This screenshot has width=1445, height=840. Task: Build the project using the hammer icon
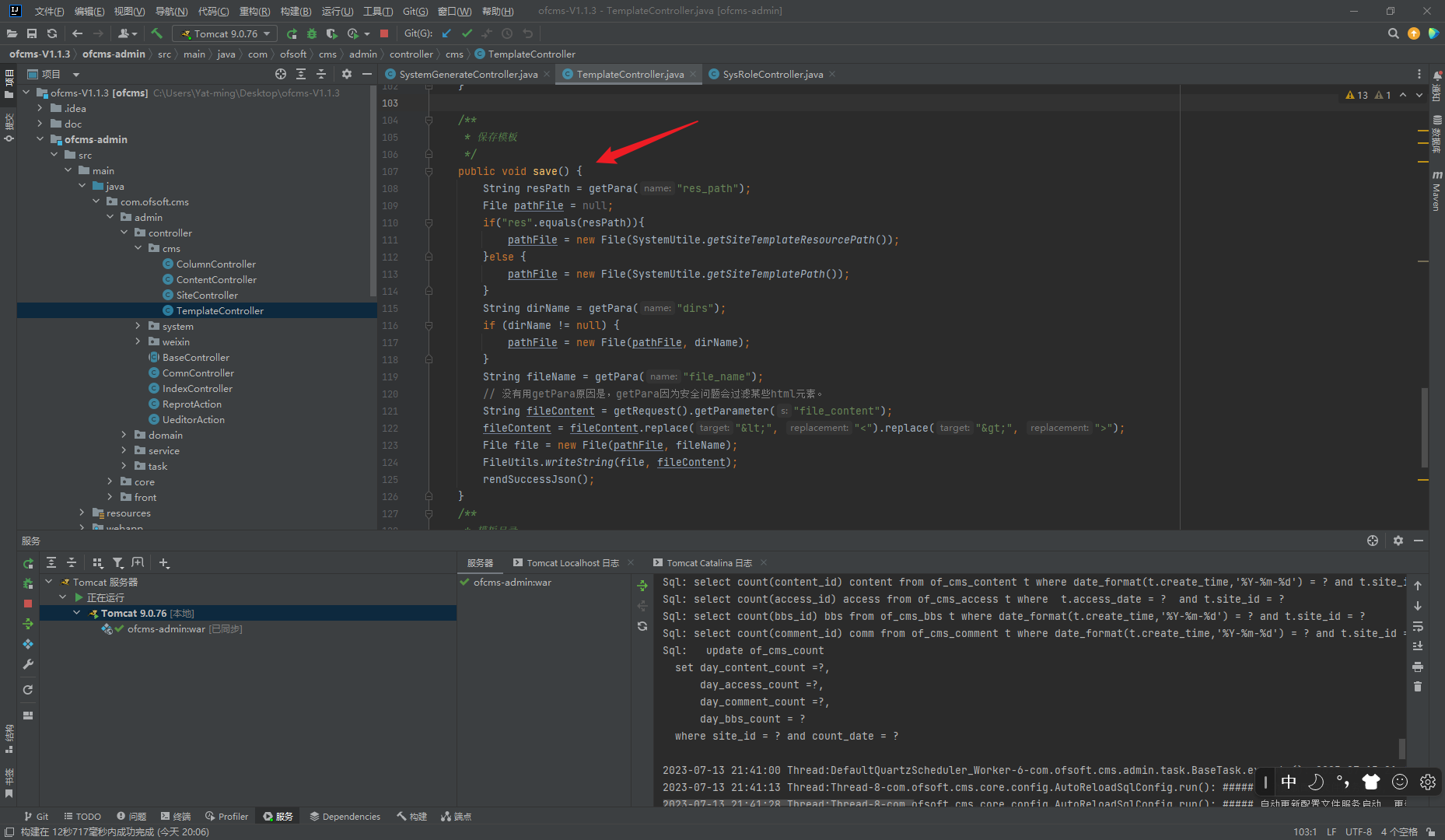tap(156, 33)
